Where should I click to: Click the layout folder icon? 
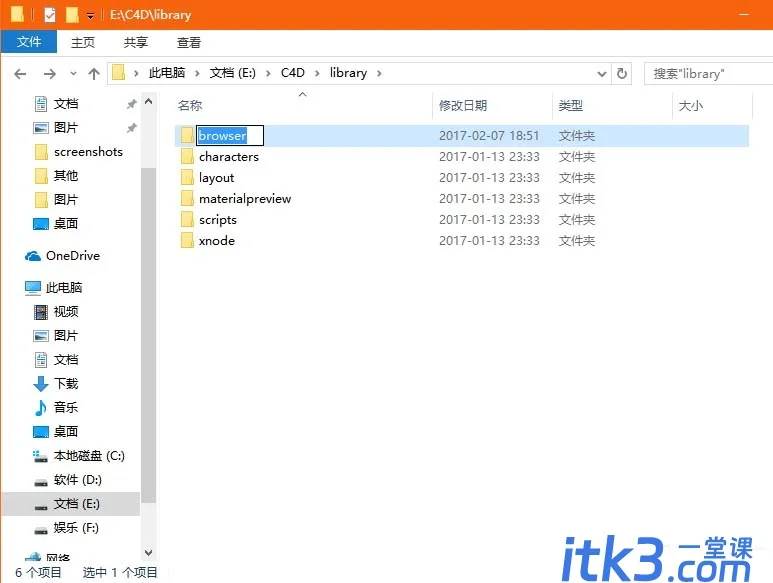(187, 178)
